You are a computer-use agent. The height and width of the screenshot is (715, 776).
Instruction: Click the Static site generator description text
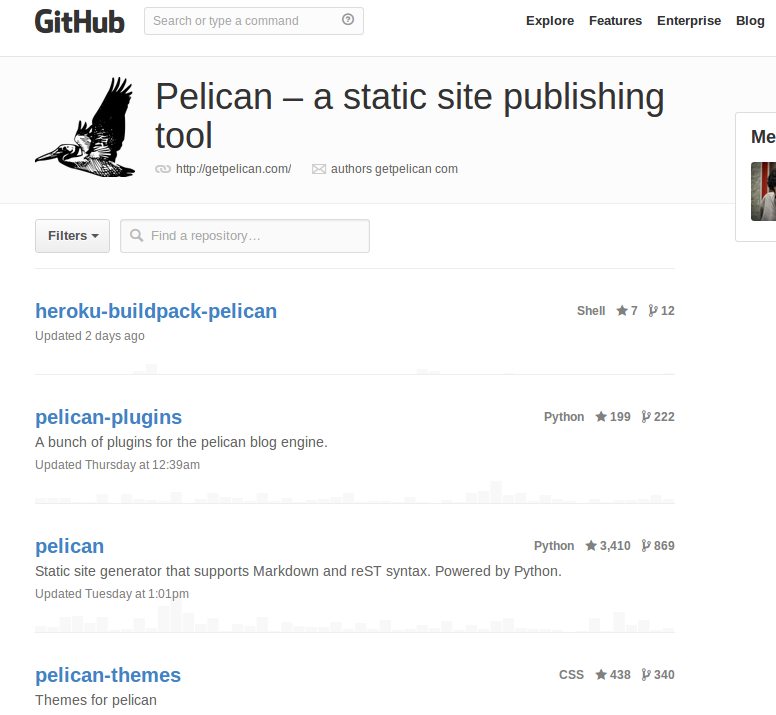(x=298, y=572)
